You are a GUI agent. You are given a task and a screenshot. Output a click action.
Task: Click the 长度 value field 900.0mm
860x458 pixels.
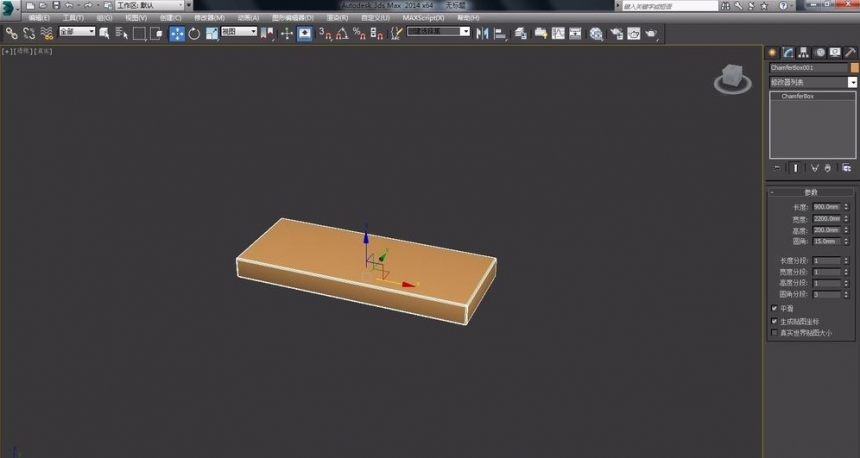pos(827,207)
